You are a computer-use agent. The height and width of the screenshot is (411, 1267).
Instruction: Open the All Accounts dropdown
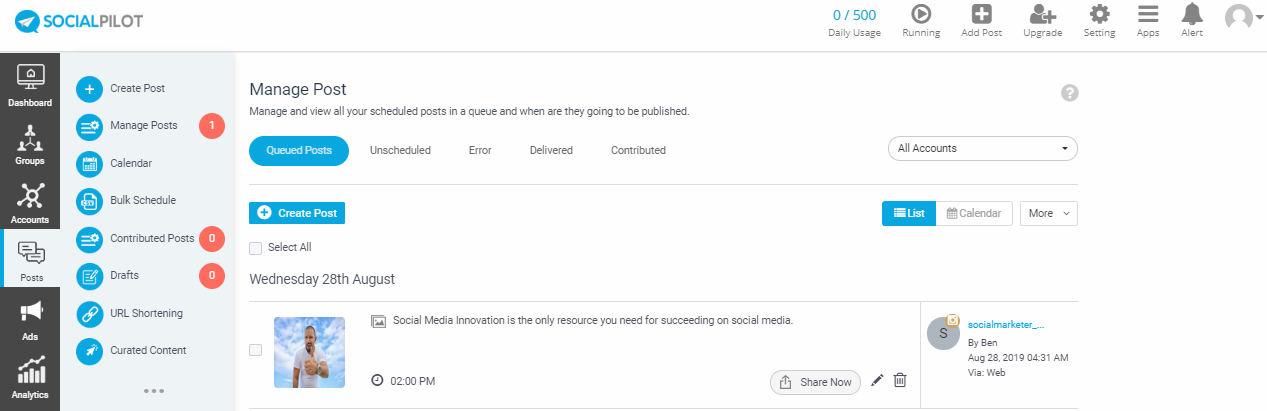983,148
